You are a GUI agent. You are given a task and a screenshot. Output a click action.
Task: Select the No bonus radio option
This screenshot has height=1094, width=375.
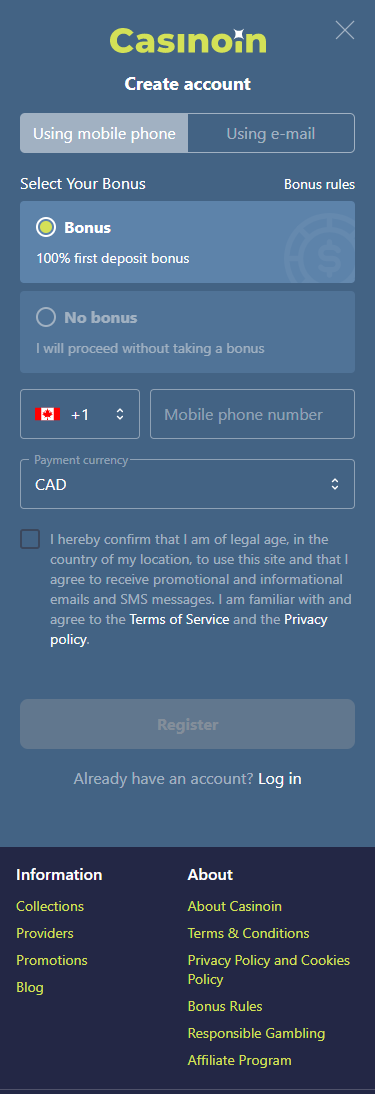46,317
